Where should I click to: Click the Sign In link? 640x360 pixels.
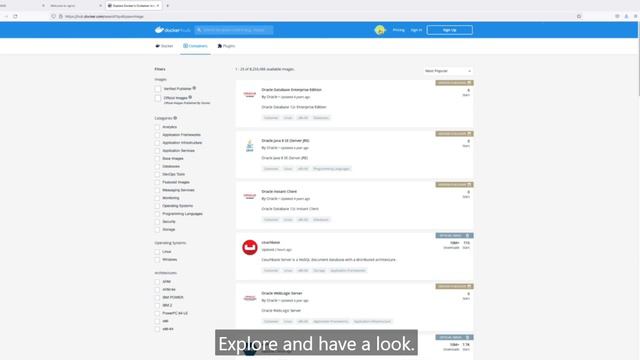click(x=416, y=30)
